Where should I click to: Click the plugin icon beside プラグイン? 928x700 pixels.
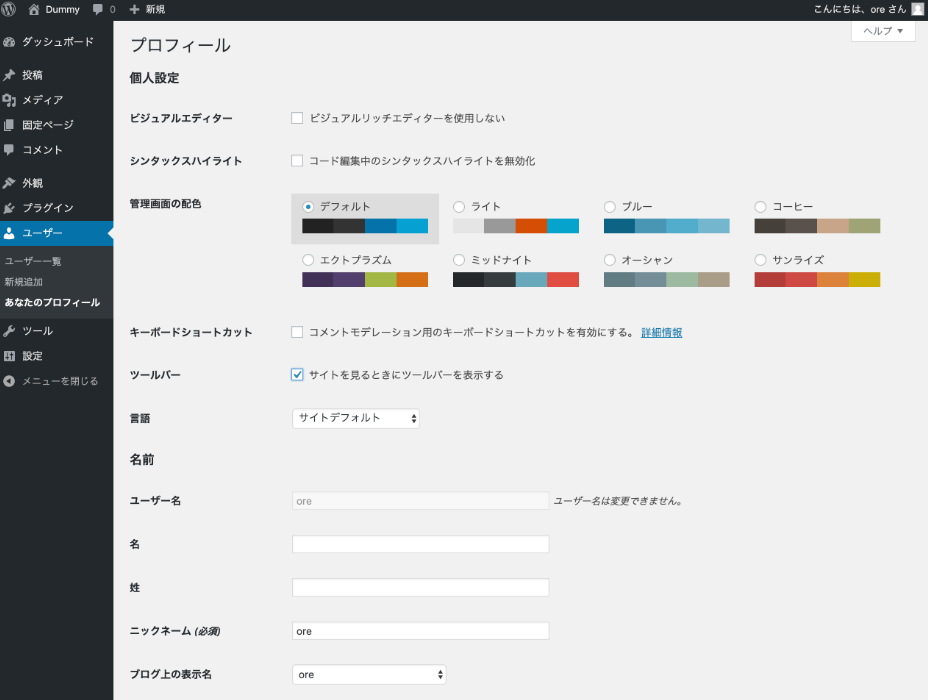click(x=9, y=208)
